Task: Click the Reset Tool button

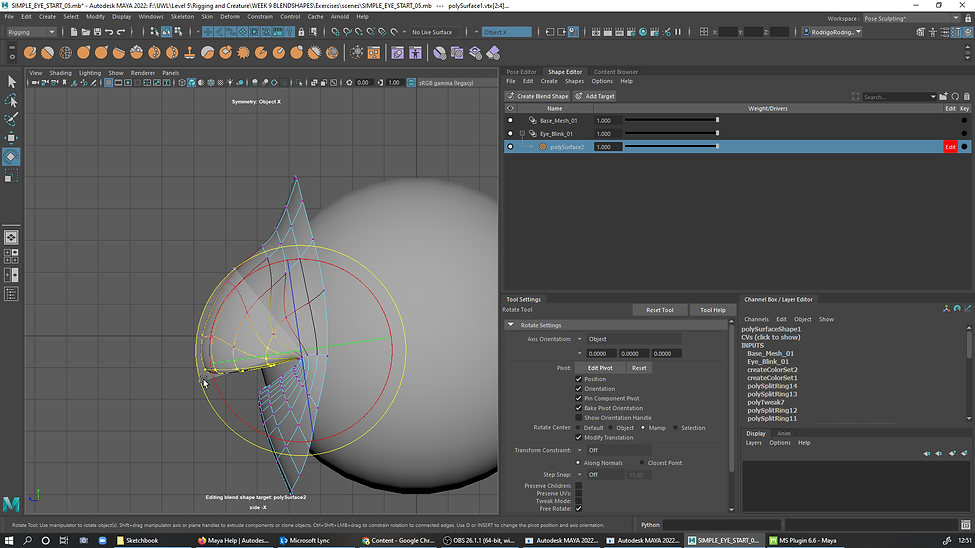Action: point(660,310)
